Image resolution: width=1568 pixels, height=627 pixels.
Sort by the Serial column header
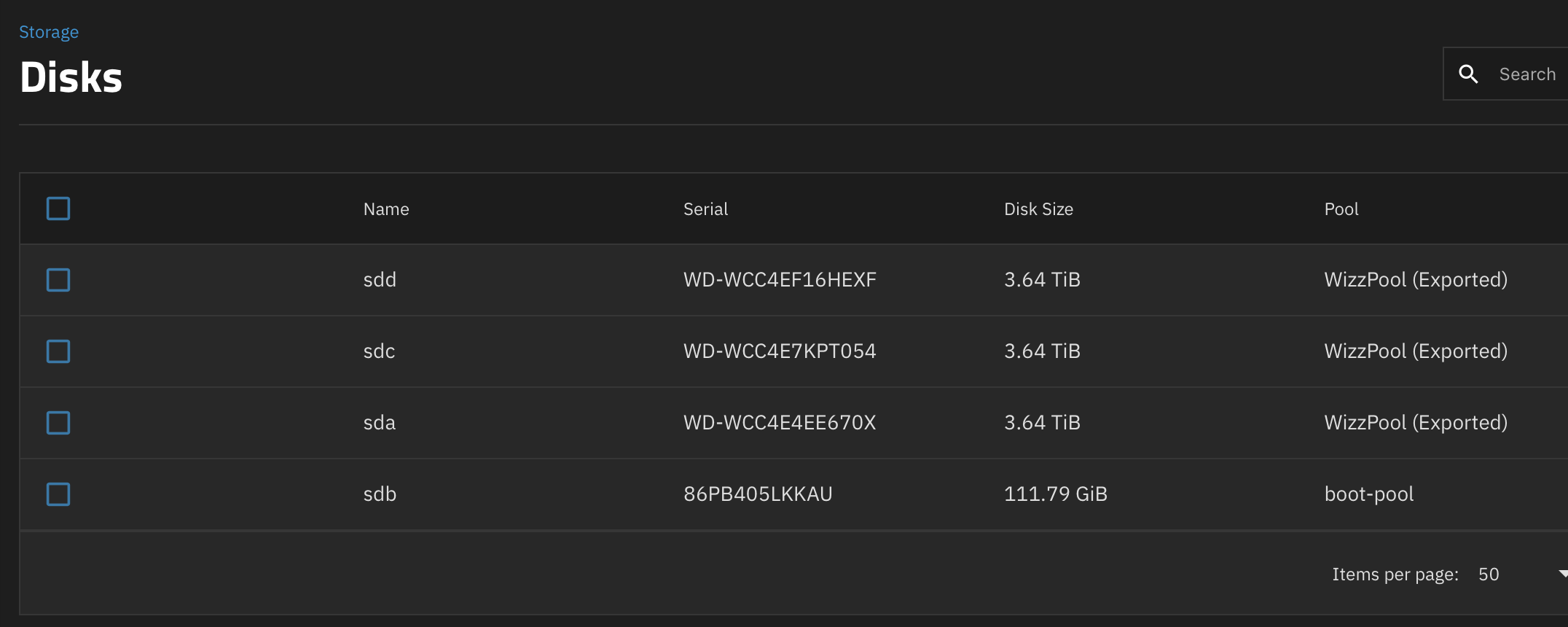click(x=705, y=209)
